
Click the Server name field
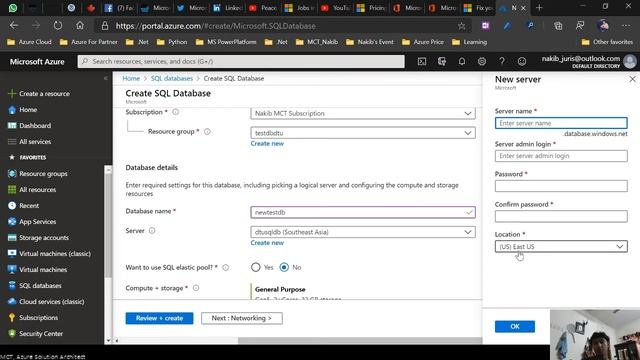tap(561, 123)
